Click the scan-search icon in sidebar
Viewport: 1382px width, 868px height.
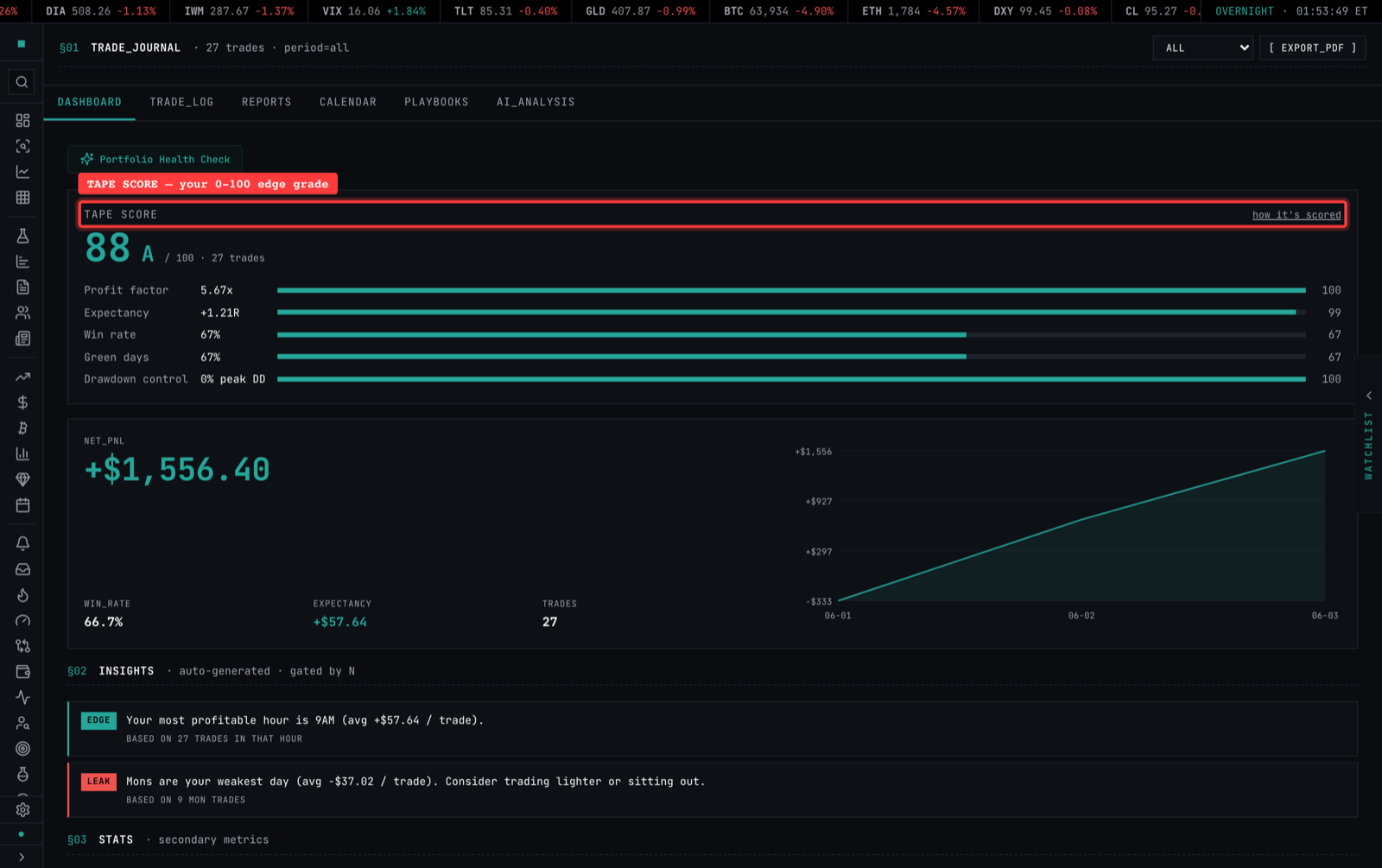tap(22, 146)
